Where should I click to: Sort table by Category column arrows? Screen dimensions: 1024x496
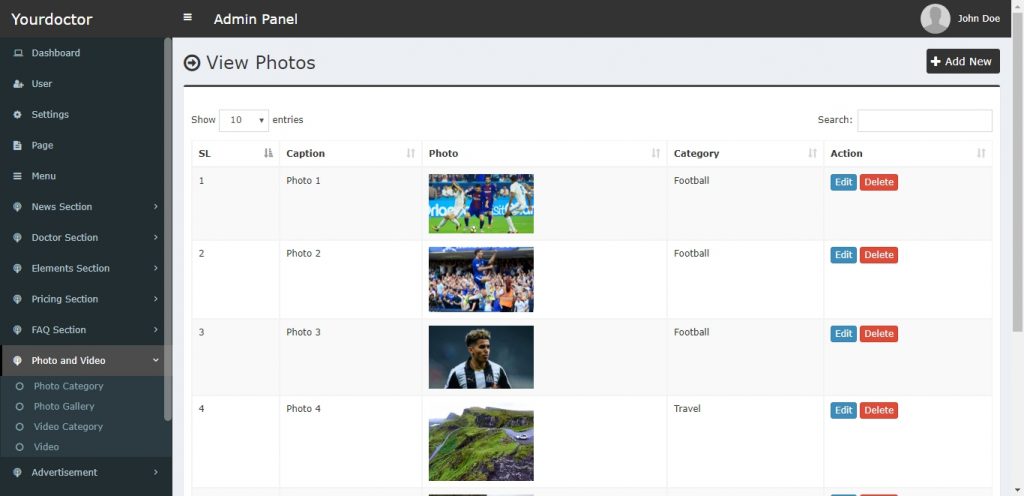812,153
